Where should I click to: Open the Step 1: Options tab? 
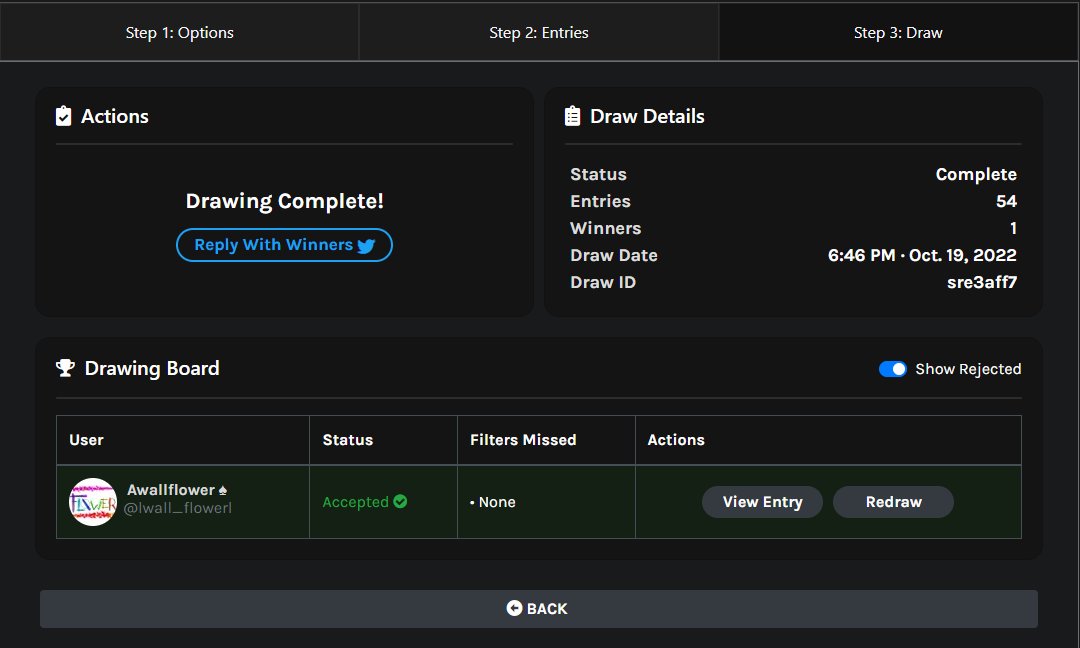tap(179, 32)
